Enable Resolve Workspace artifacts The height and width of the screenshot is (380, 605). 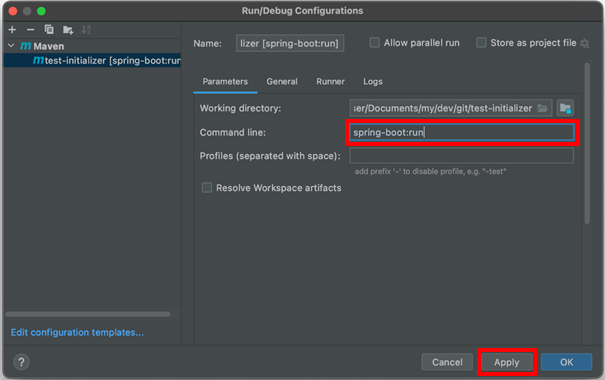207,188
